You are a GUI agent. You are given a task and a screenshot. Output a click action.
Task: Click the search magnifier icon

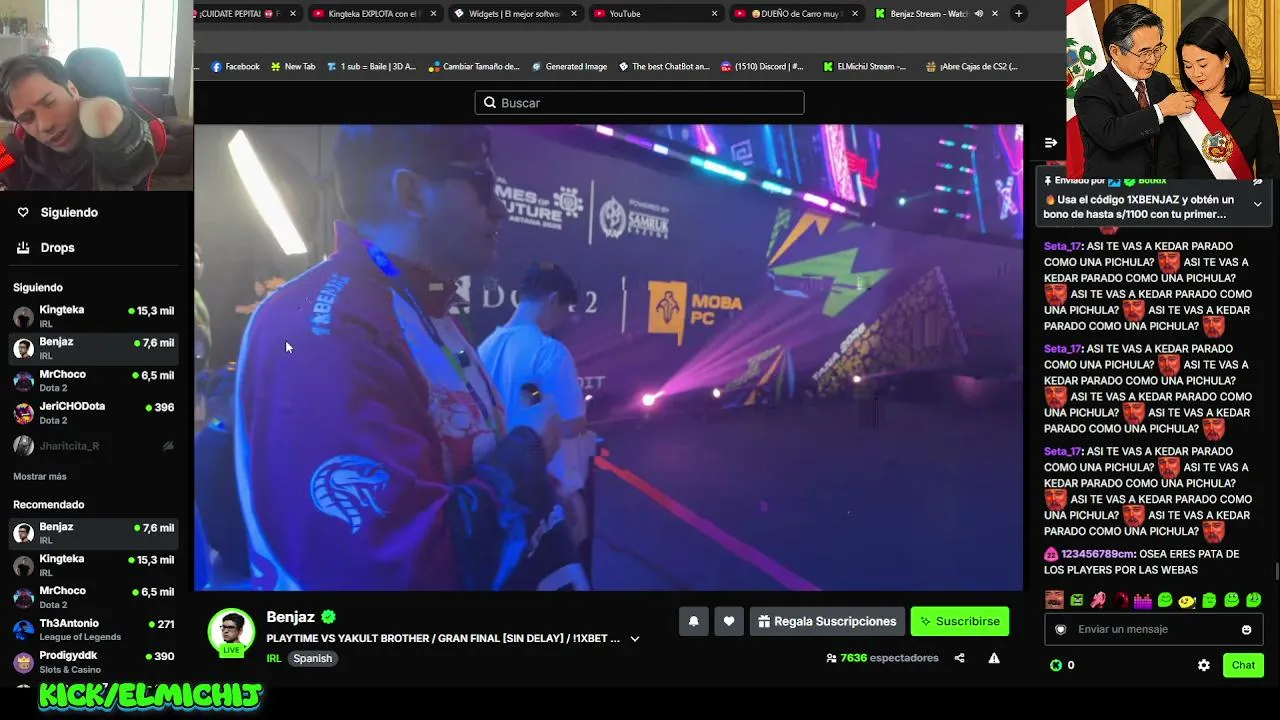click(x=490, y=103)
